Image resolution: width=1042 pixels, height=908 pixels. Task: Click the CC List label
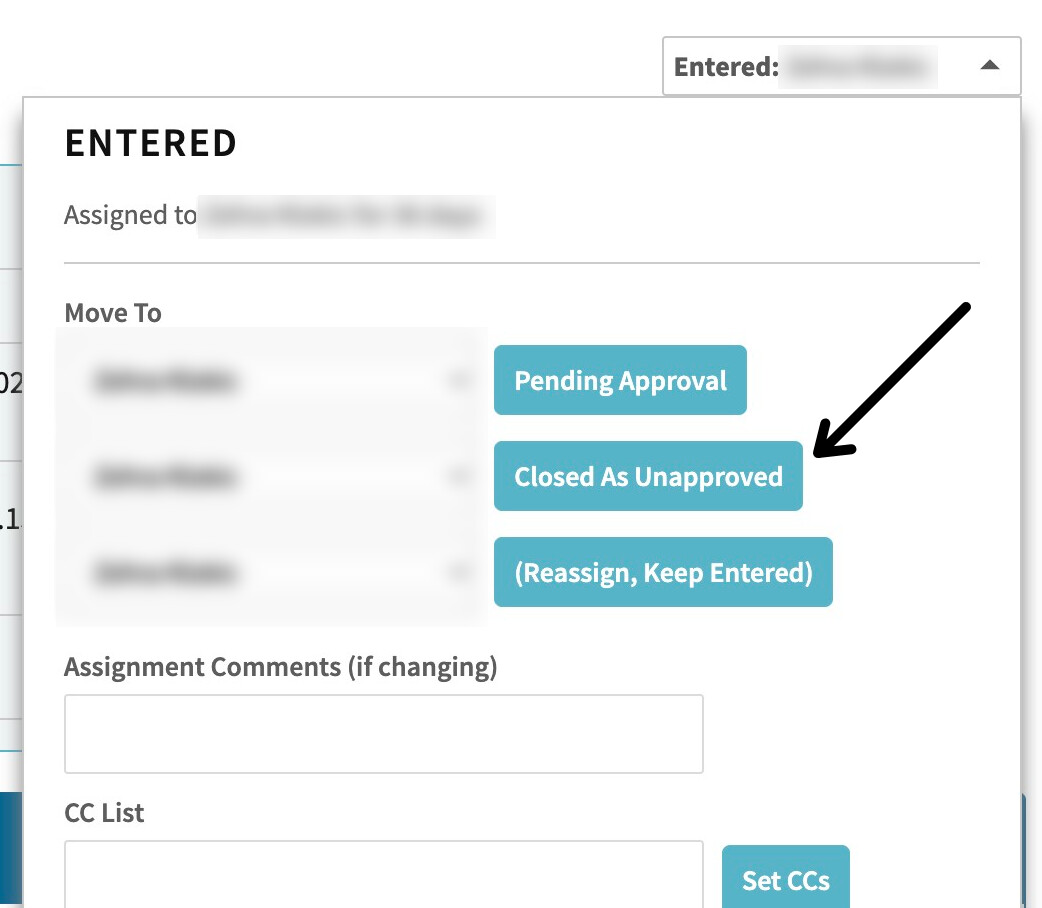(x=104, y=813)
